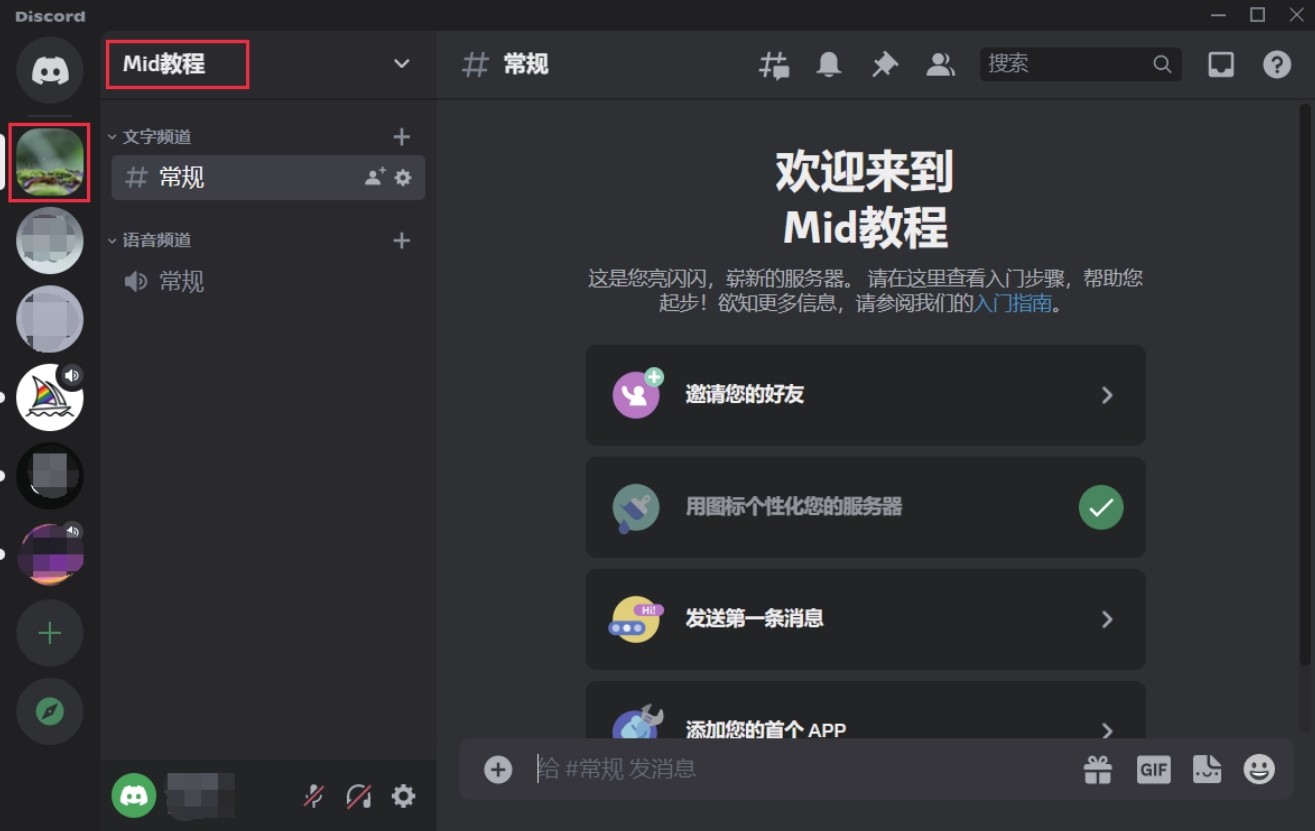Add a server with plus button
The width and height of the screenshot is (1315, 831).
click(49, 633)
